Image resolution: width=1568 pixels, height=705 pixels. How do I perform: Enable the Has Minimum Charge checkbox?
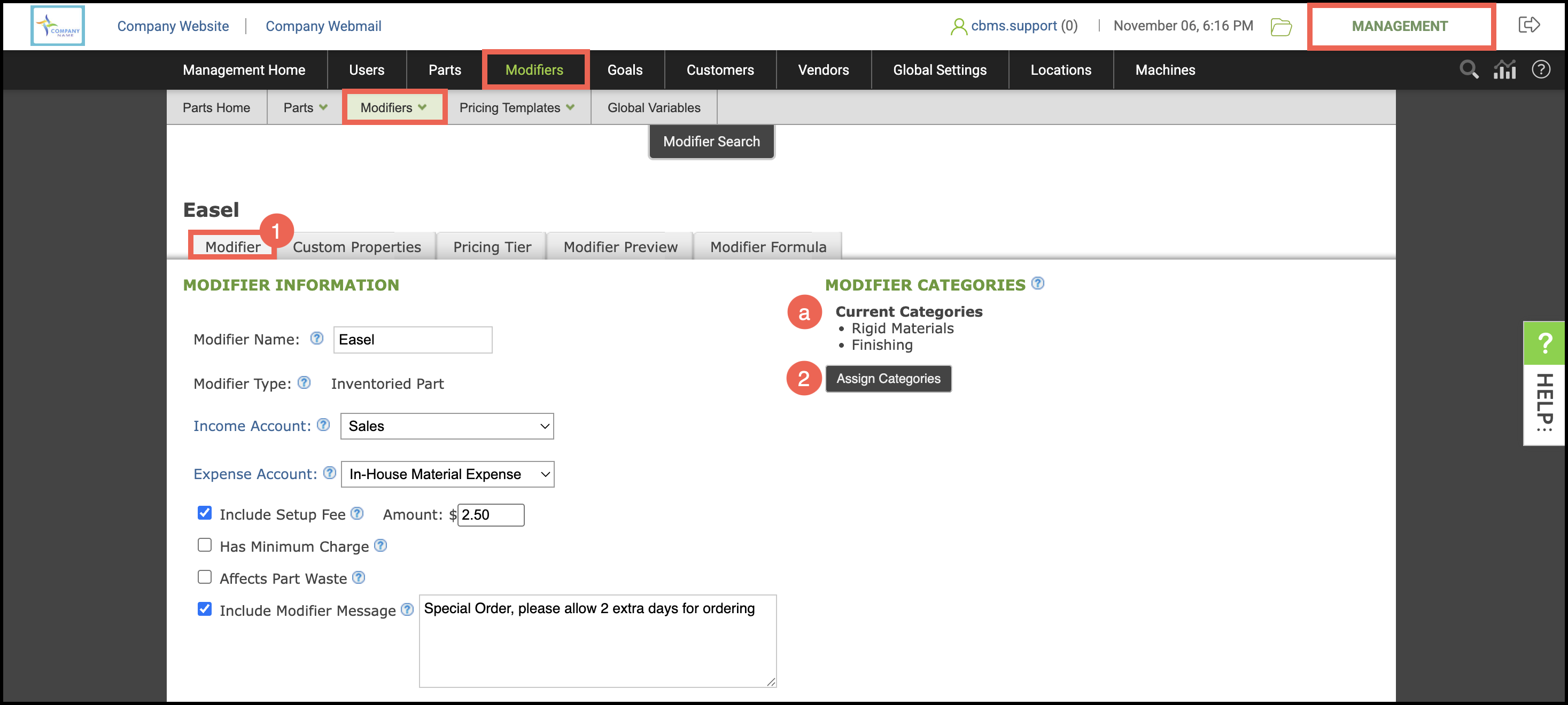pos(205,545)
